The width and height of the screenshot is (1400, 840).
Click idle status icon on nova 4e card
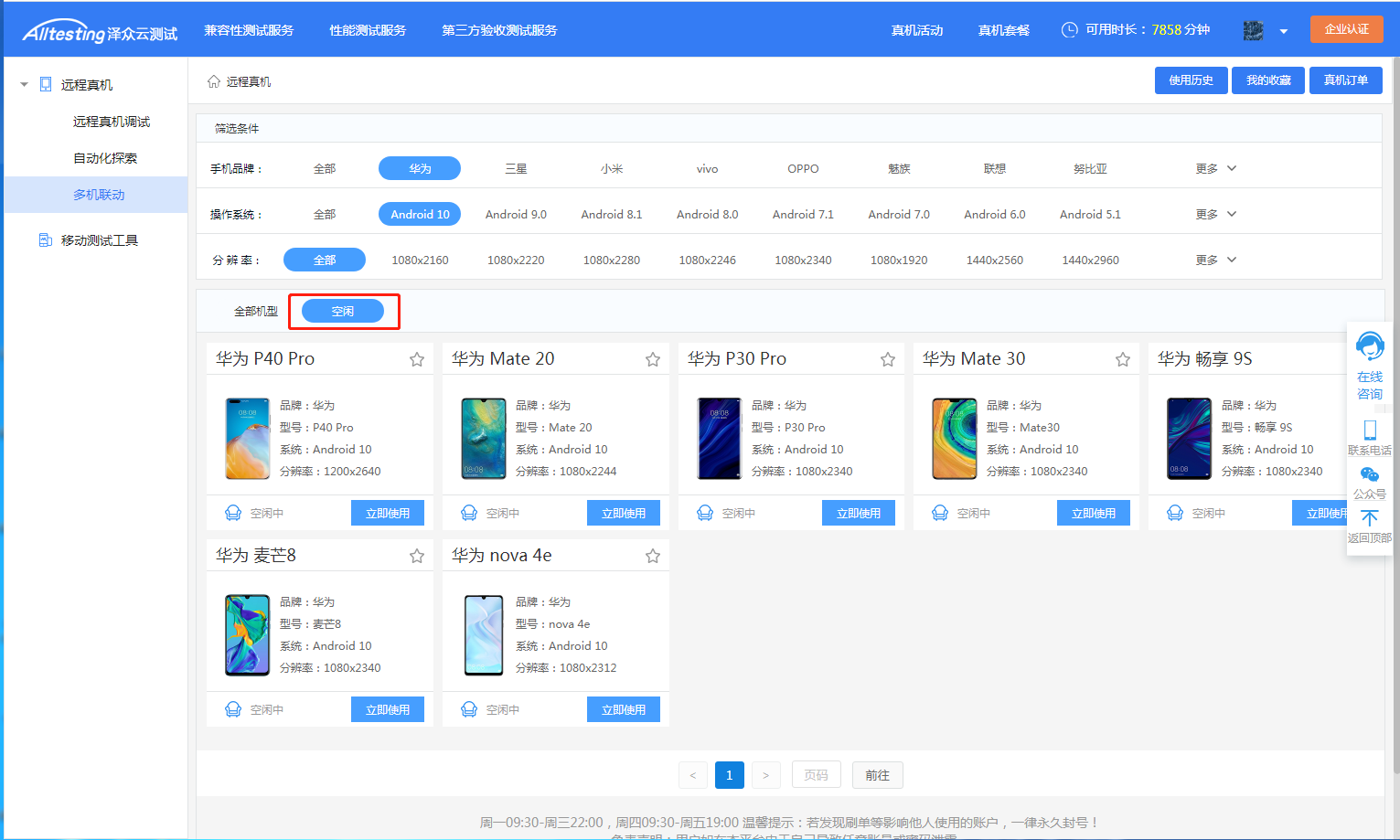469,709
